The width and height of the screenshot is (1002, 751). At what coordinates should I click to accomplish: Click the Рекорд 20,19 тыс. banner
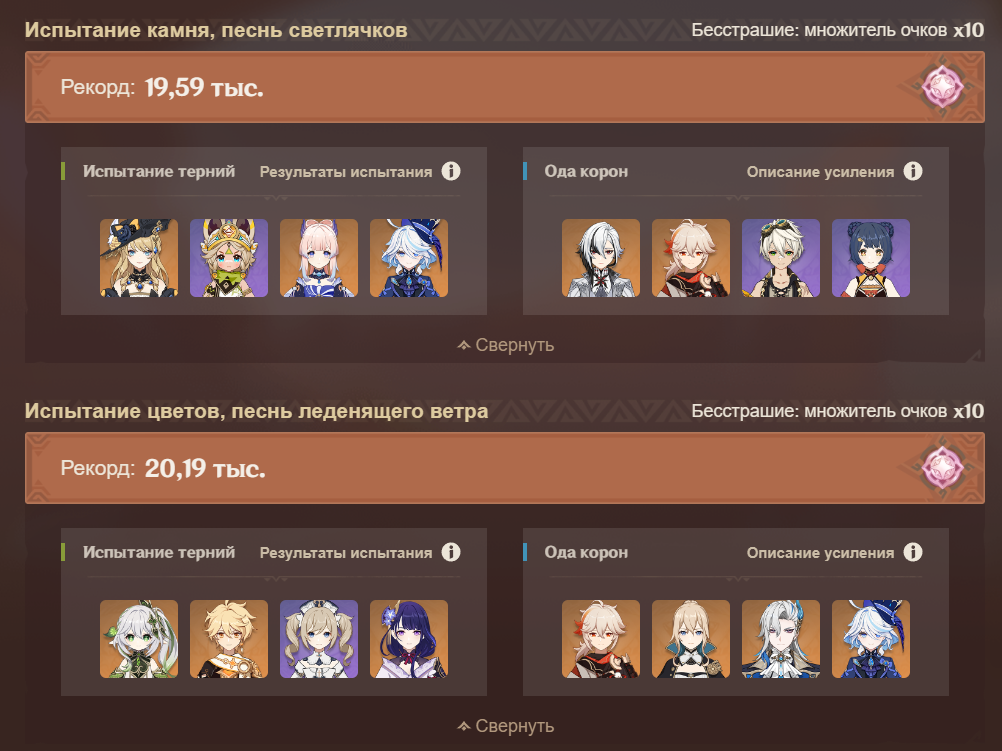click(x=505, y=468)
